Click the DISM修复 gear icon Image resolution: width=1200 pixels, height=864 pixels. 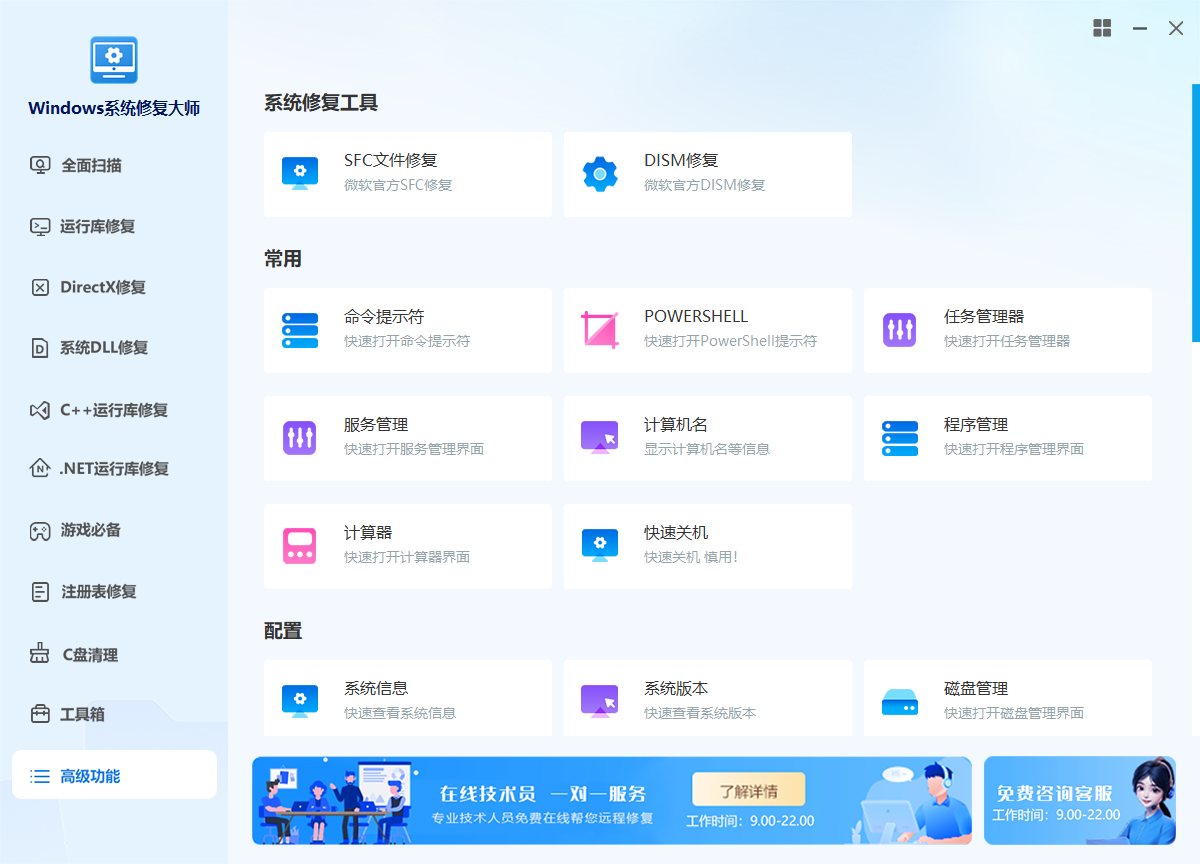coord(600,174)
